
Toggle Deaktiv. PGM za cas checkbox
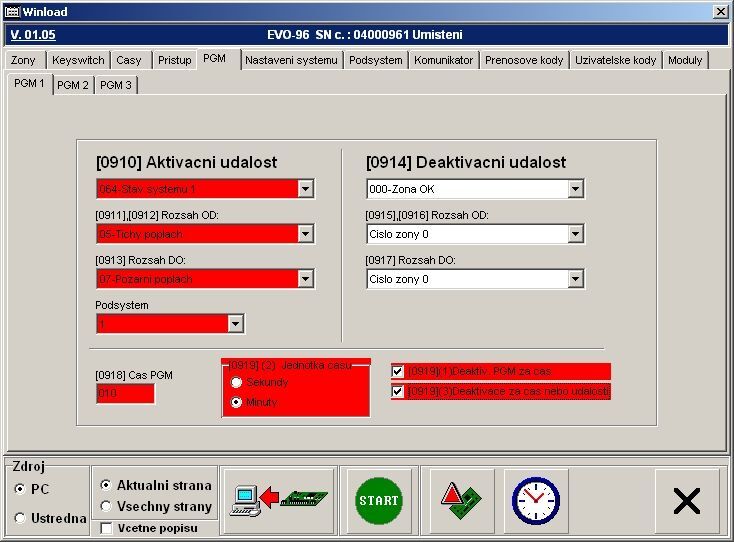point(398,371)
